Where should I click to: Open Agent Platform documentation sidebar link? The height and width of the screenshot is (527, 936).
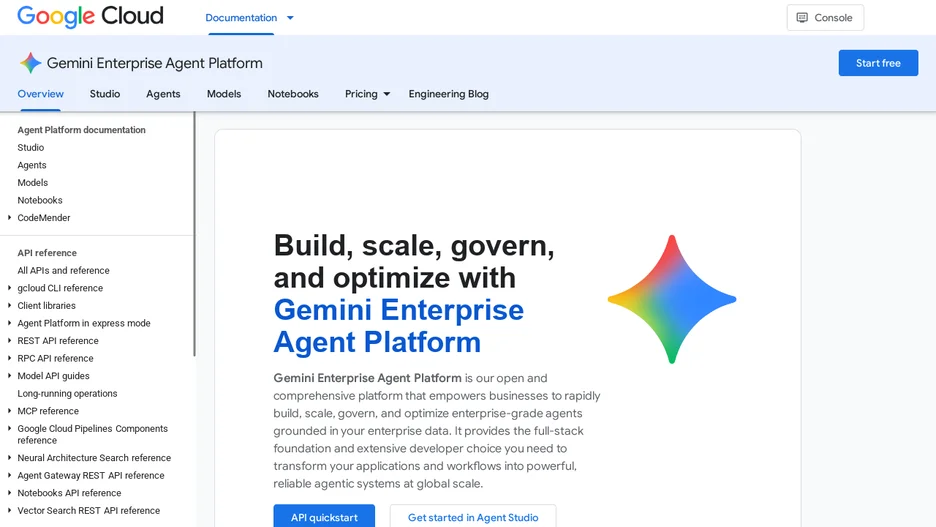[x=81, y=130]
